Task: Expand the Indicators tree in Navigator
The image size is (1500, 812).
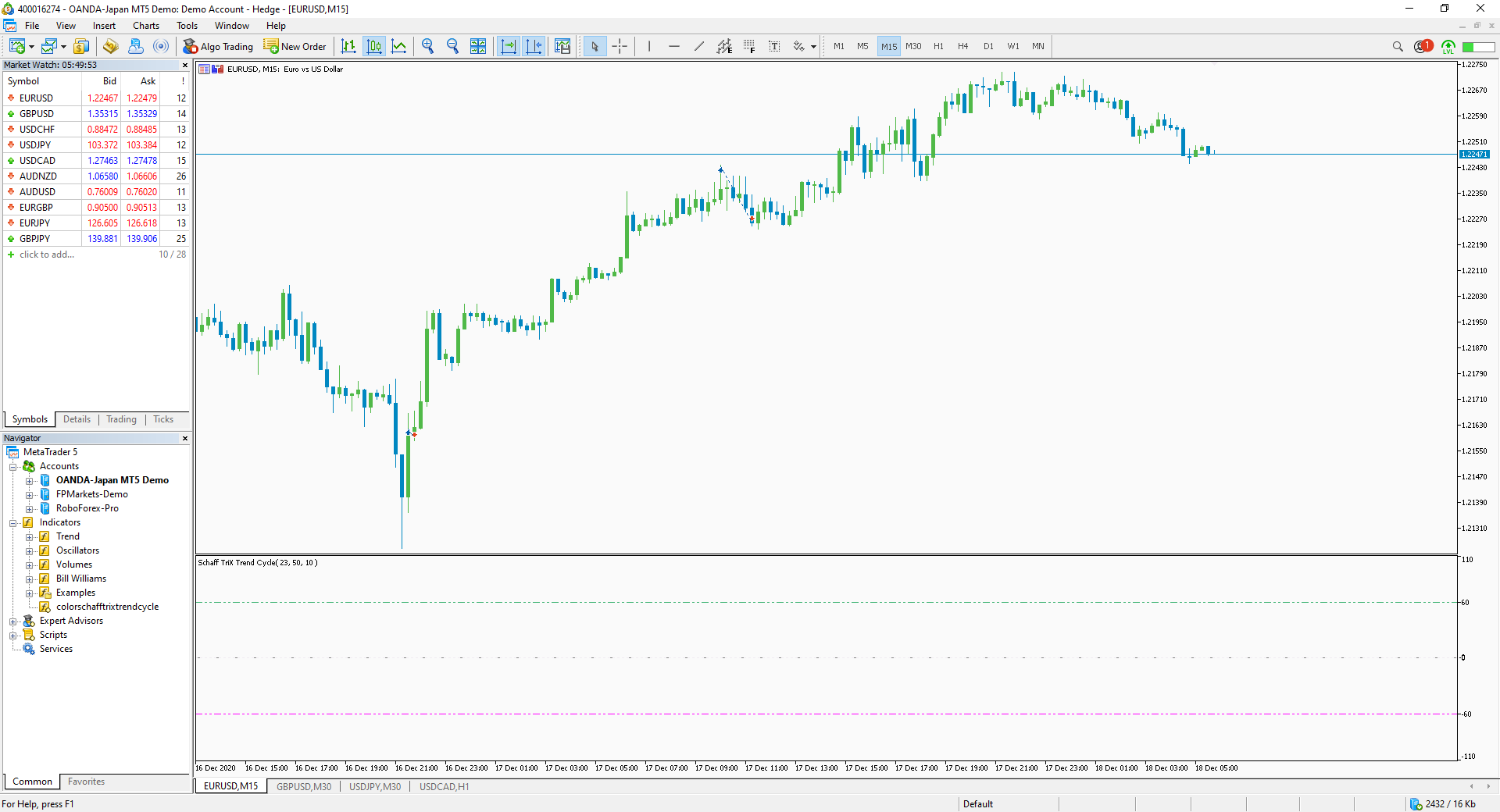Action: click(13, 522)
